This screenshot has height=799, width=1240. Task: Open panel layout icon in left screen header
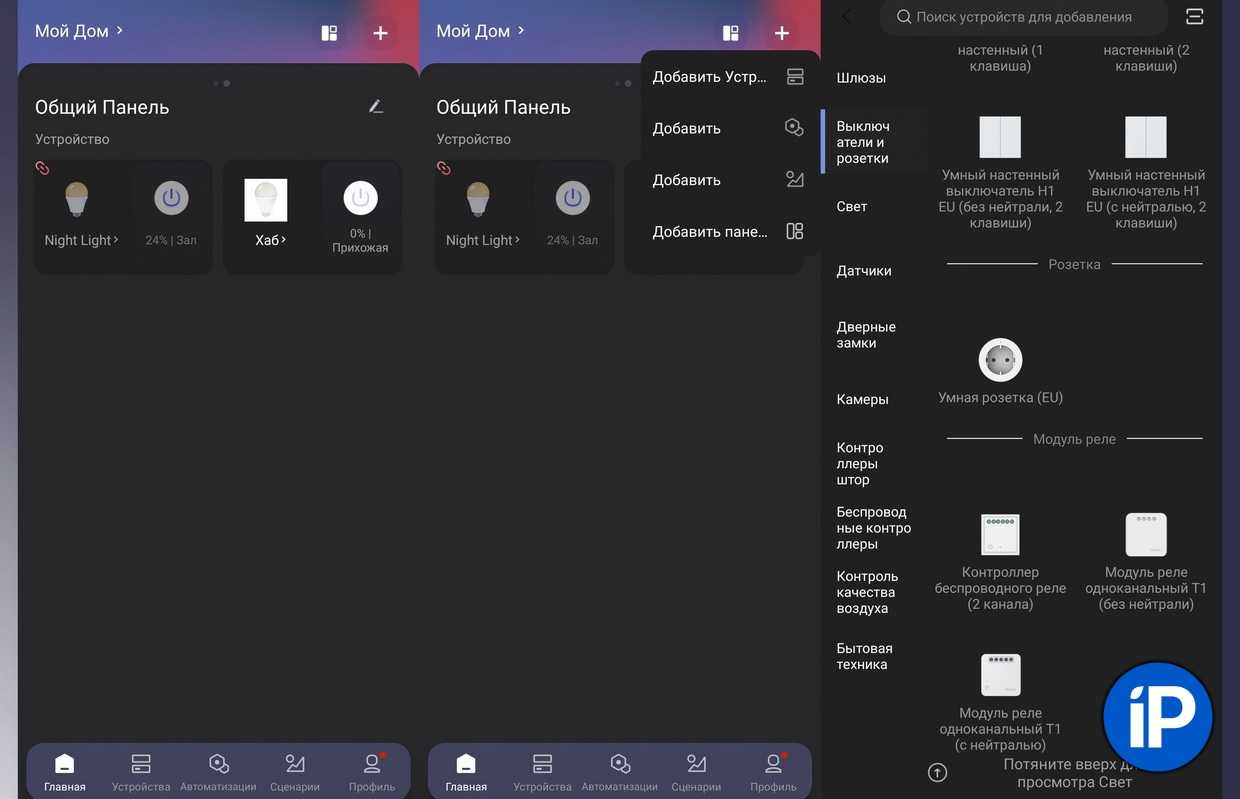click(x=329, y=33)
